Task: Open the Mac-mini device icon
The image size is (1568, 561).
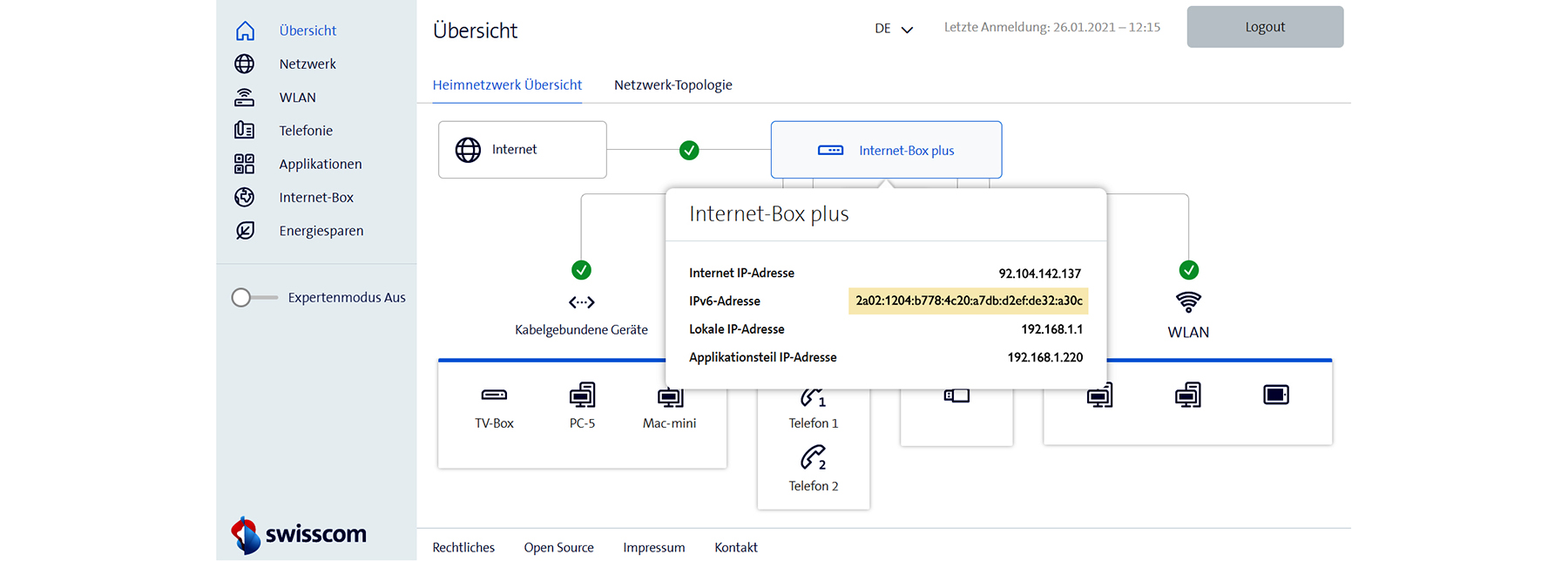Action: click(670, 397)
